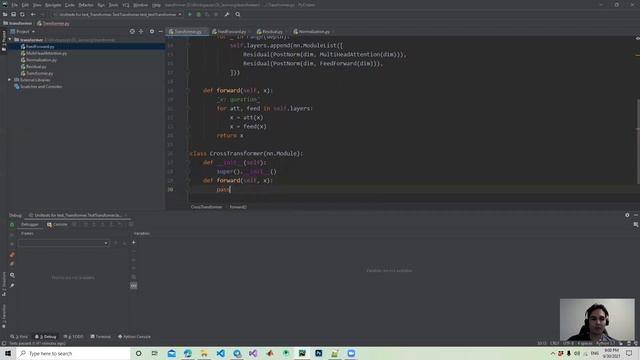Collapse the transformer root folder

[10, 40]
